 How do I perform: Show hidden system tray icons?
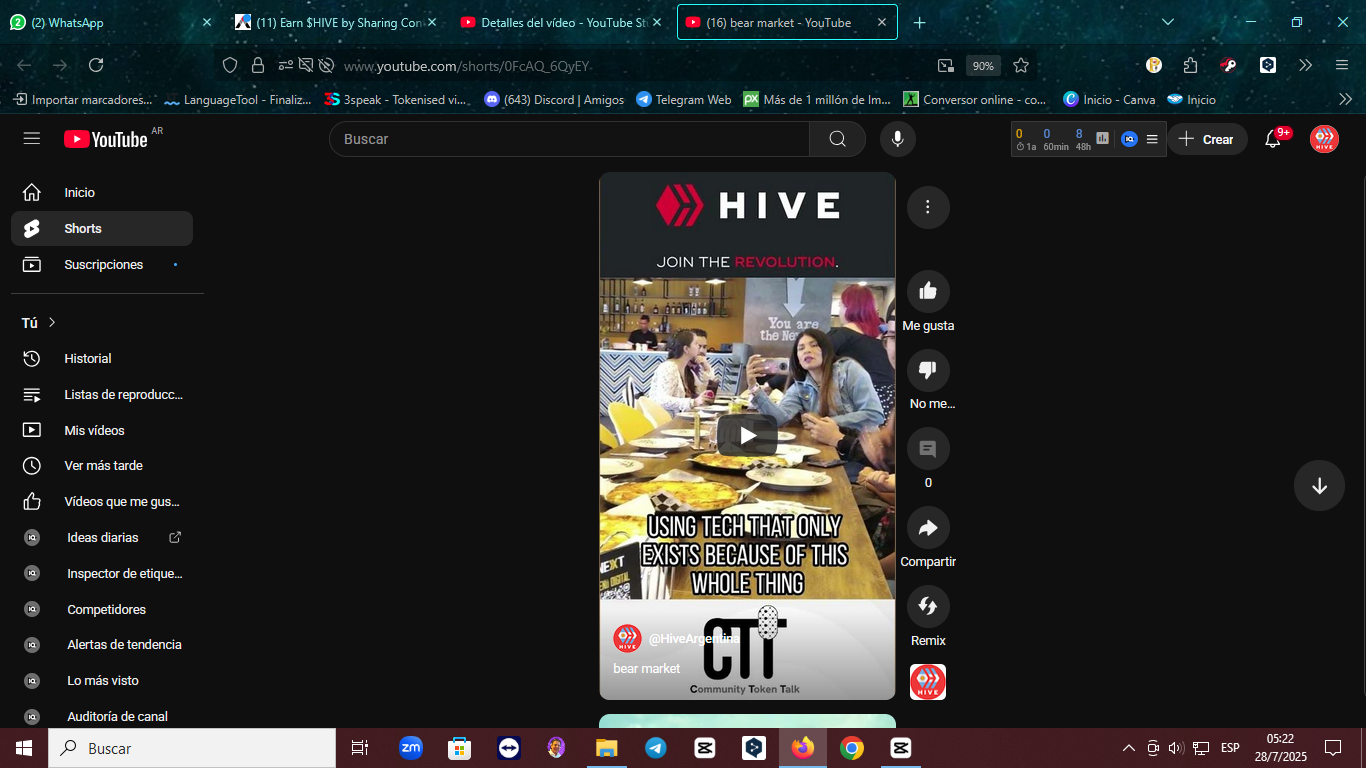[x=1128, y=748]
